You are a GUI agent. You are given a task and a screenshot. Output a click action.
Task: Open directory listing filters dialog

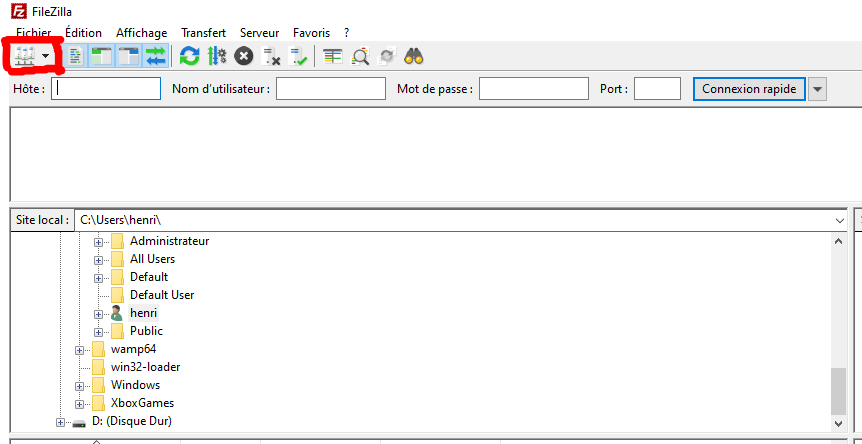point(333,56)
